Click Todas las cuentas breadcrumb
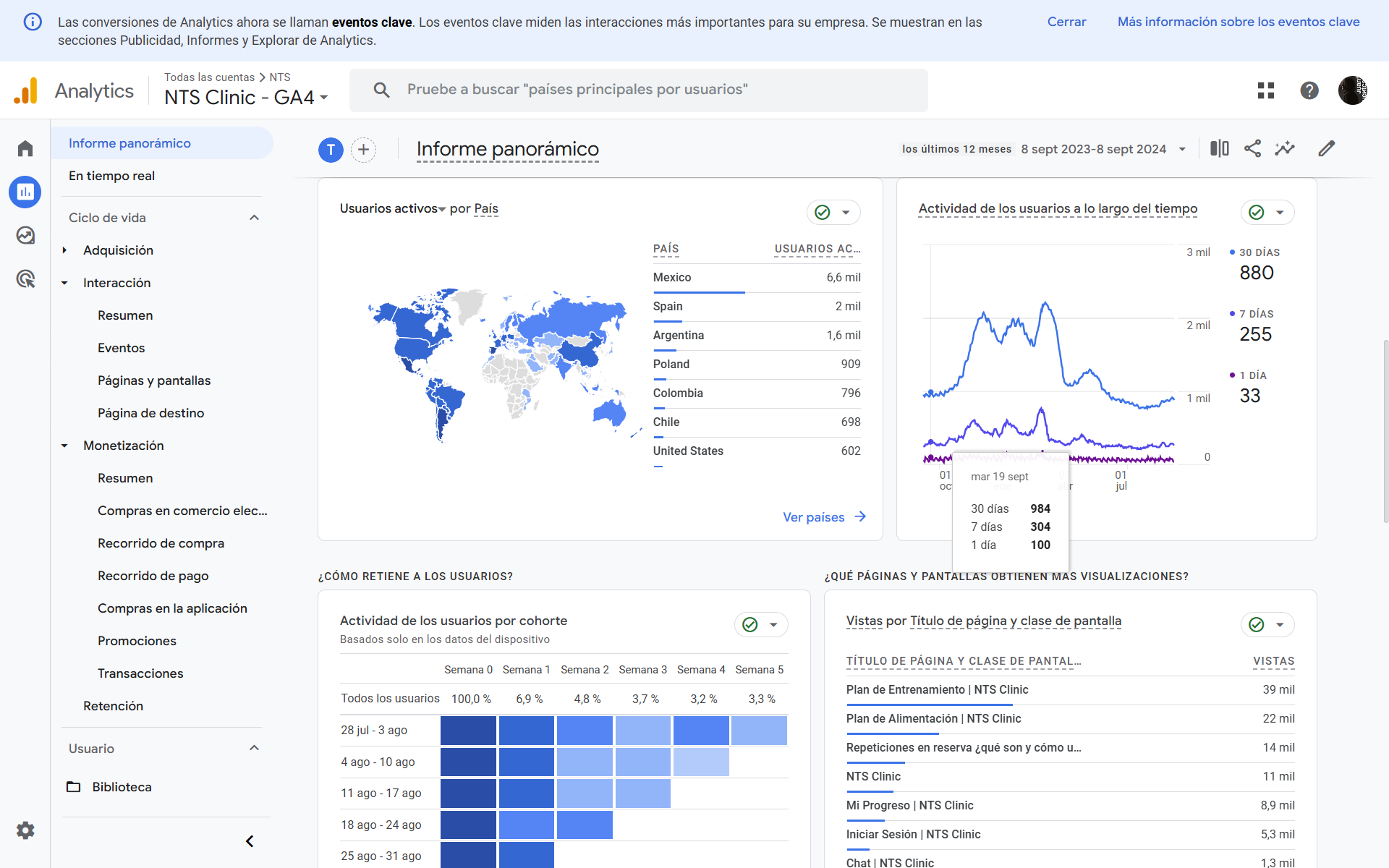The image size is (1389, 868). point(209,77)
